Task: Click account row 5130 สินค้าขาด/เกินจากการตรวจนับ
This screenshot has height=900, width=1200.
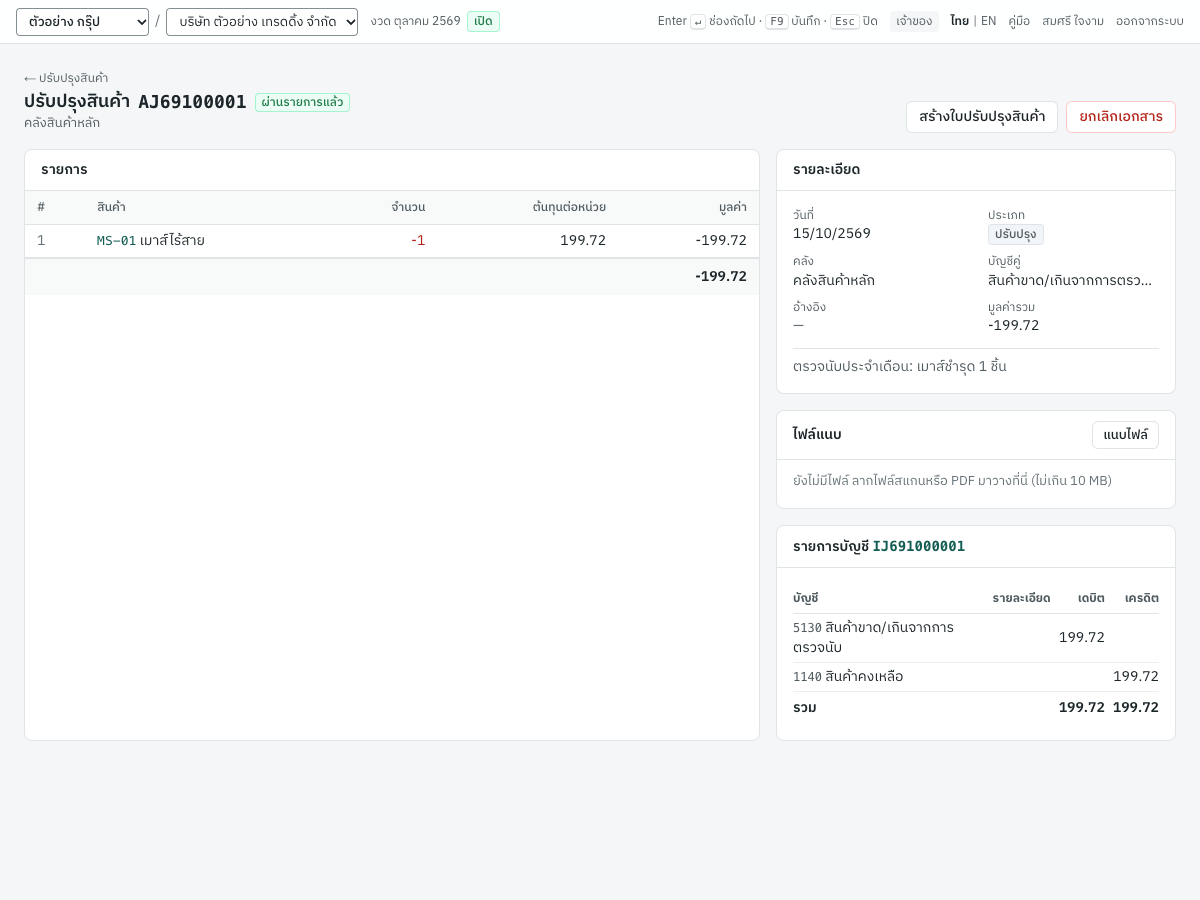Action: (976, 638)
